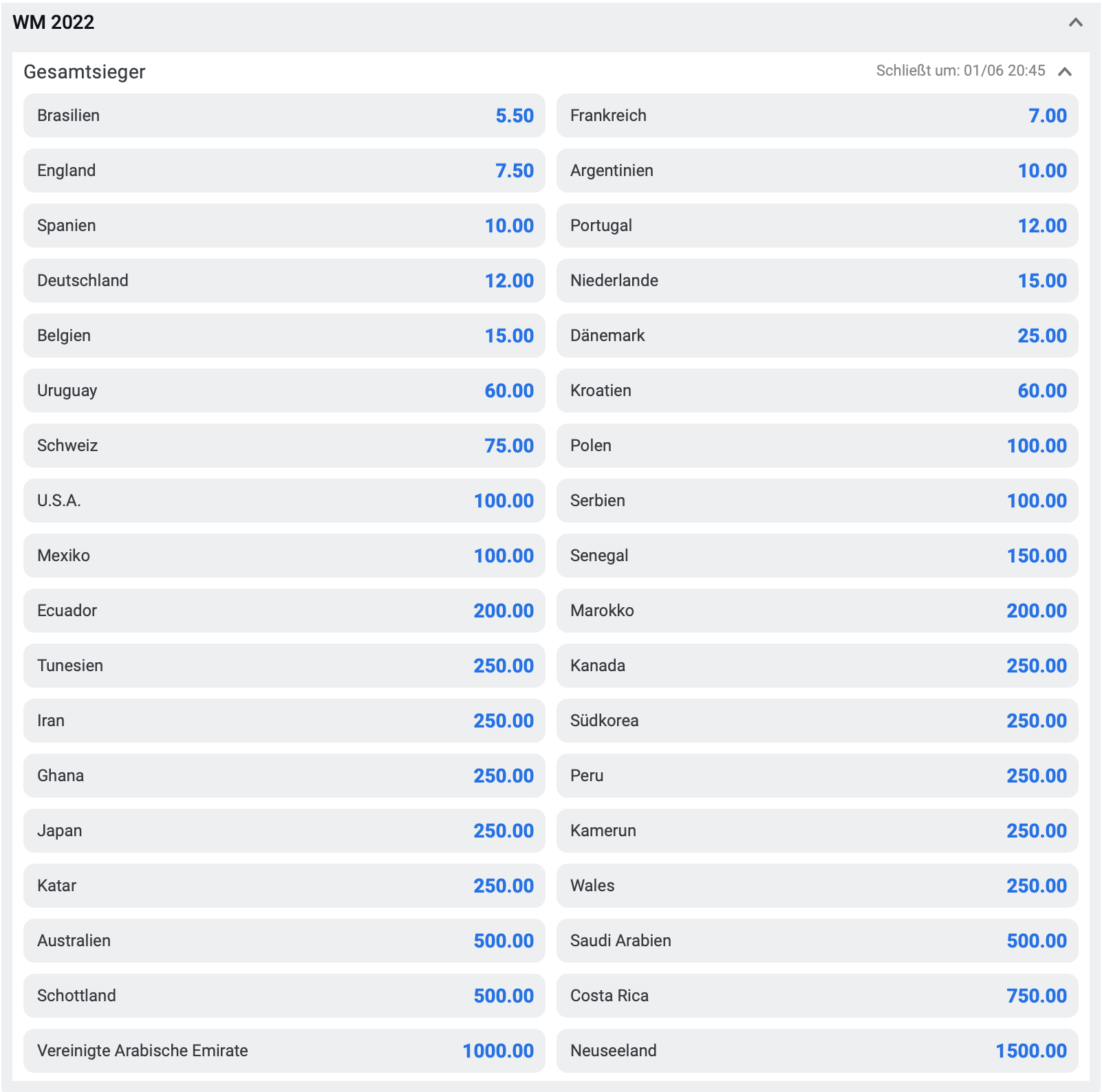Choose England odds 7.50

click(284, 171)
